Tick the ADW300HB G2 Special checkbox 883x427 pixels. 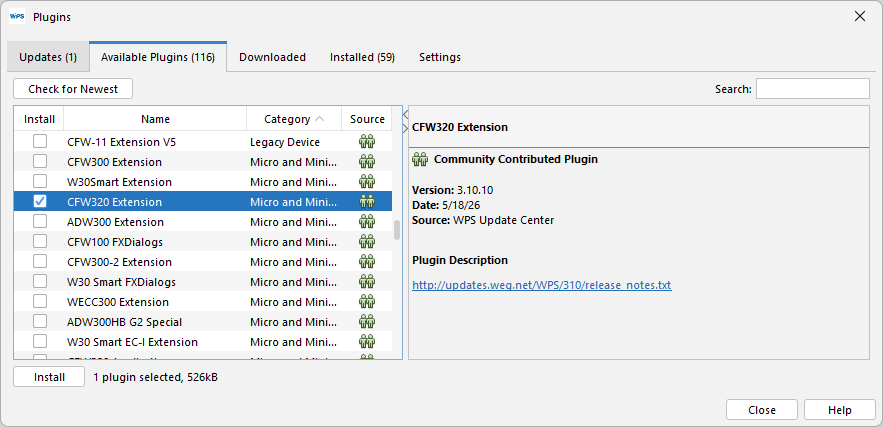pos(40,322)
